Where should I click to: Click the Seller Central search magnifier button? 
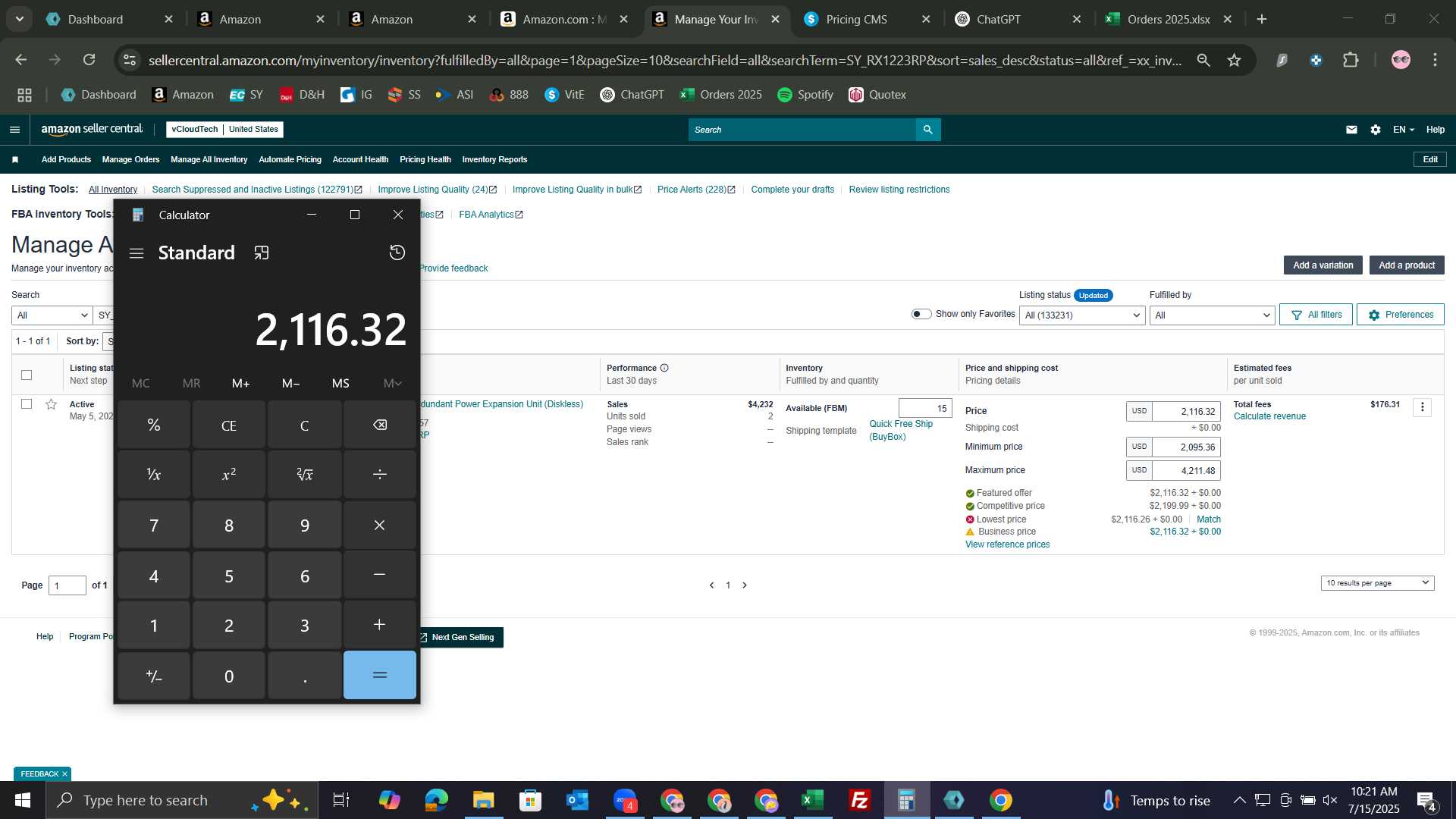927,130
